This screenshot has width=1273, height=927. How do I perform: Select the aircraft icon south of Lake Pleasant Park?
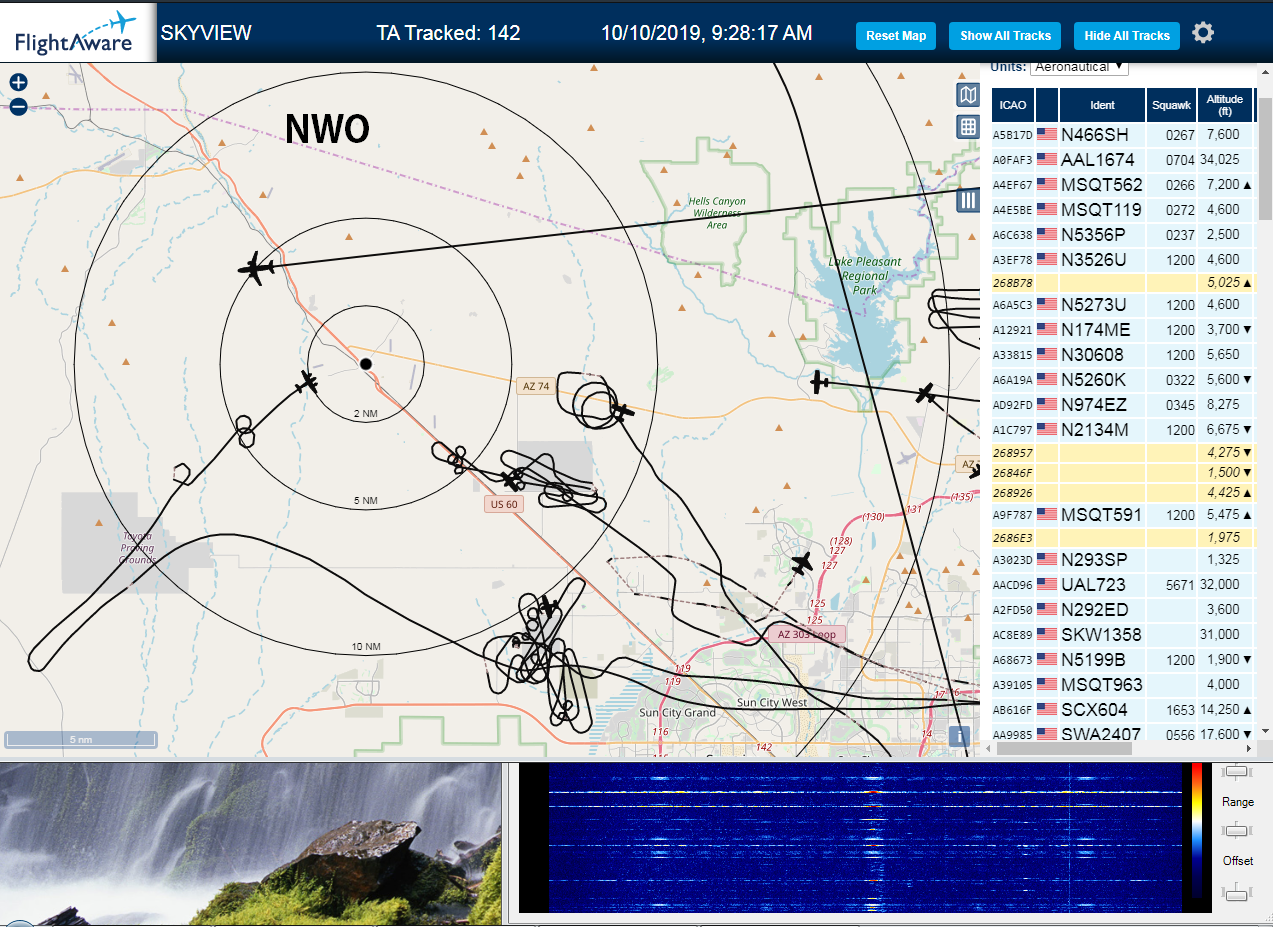(x=820, y=382)
